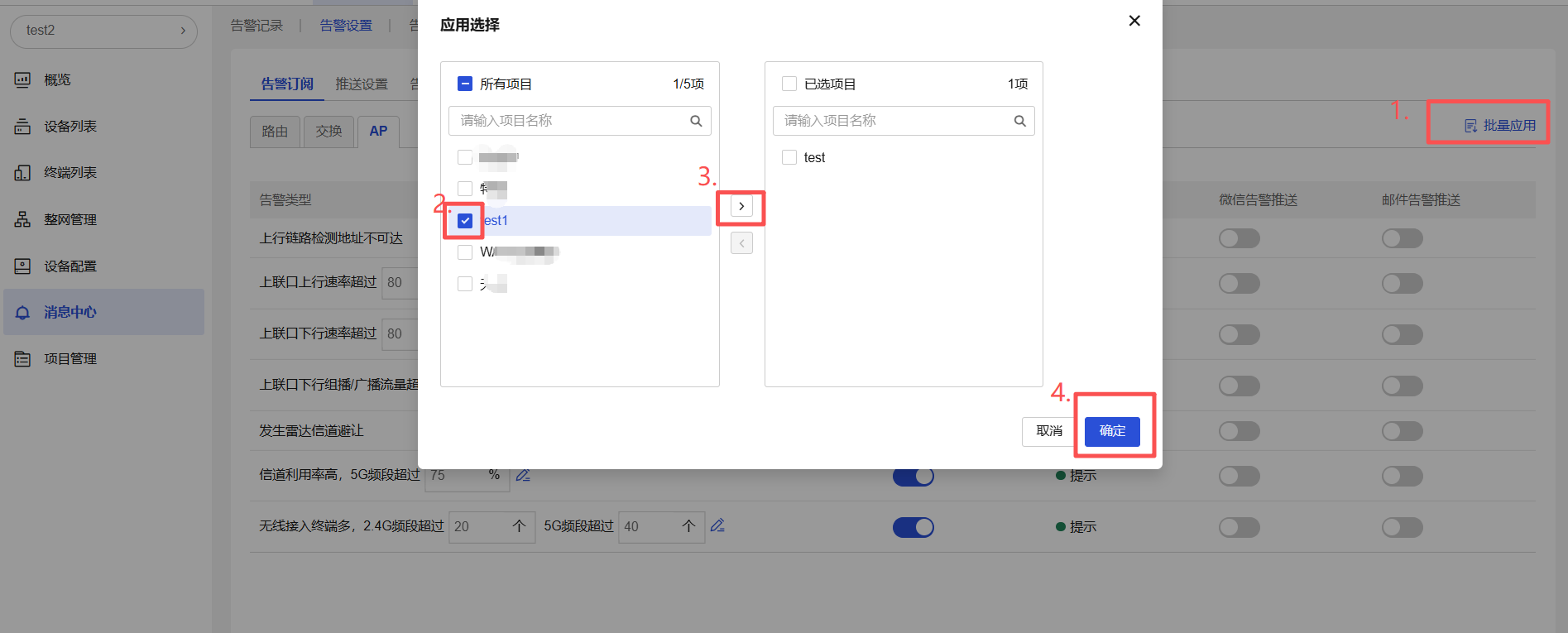Check the 'test' item in 已选项目 list
The height and width of the screenshot is (633, 1568).
click(789, 157)
